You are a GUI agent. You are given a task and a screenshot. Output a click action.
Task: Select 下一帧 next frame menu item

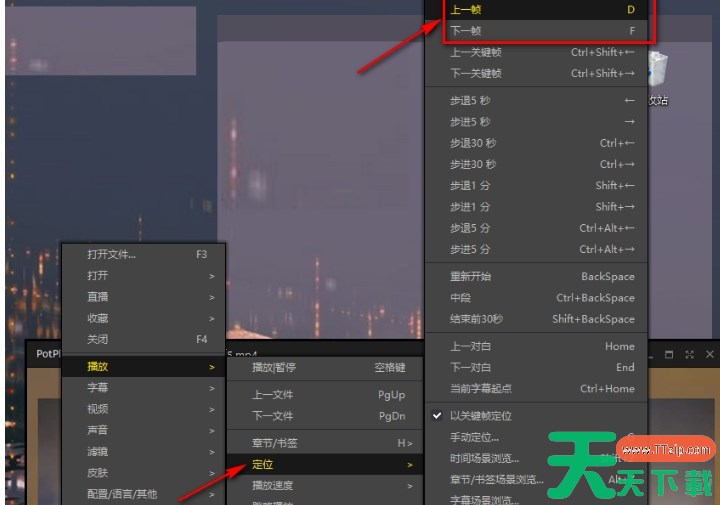tap(536, 31)
